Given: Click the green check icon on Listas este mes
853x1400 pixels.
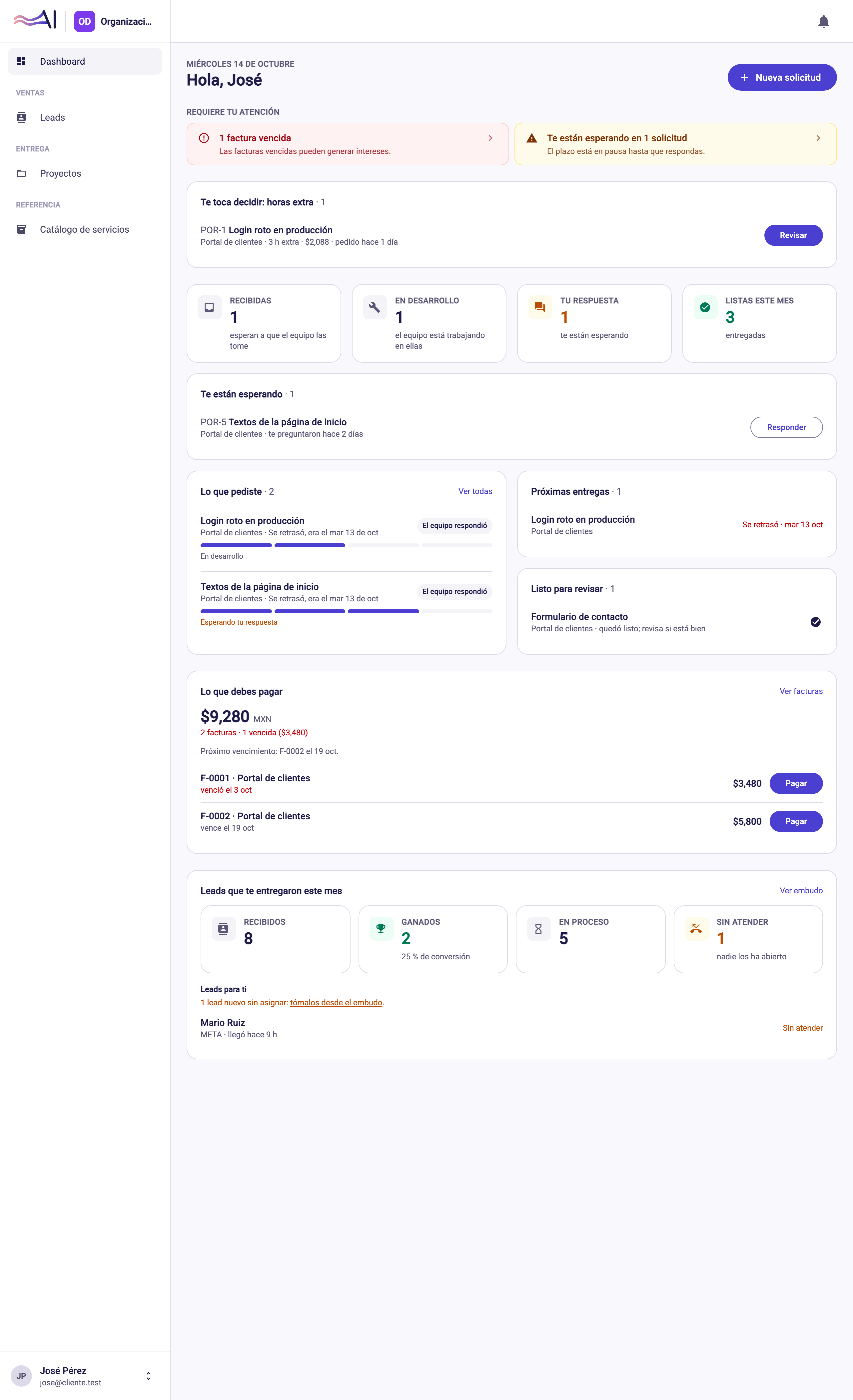Looking at the screenshot, I should pyautogui.click(x=705, y=307).
